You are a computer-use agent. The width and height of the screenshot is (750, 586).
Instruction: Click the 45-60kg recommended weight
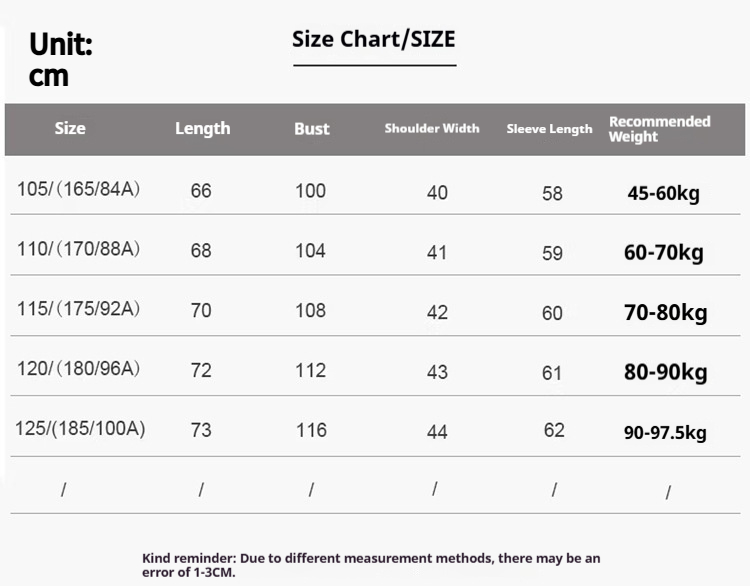tap(663, 193)
